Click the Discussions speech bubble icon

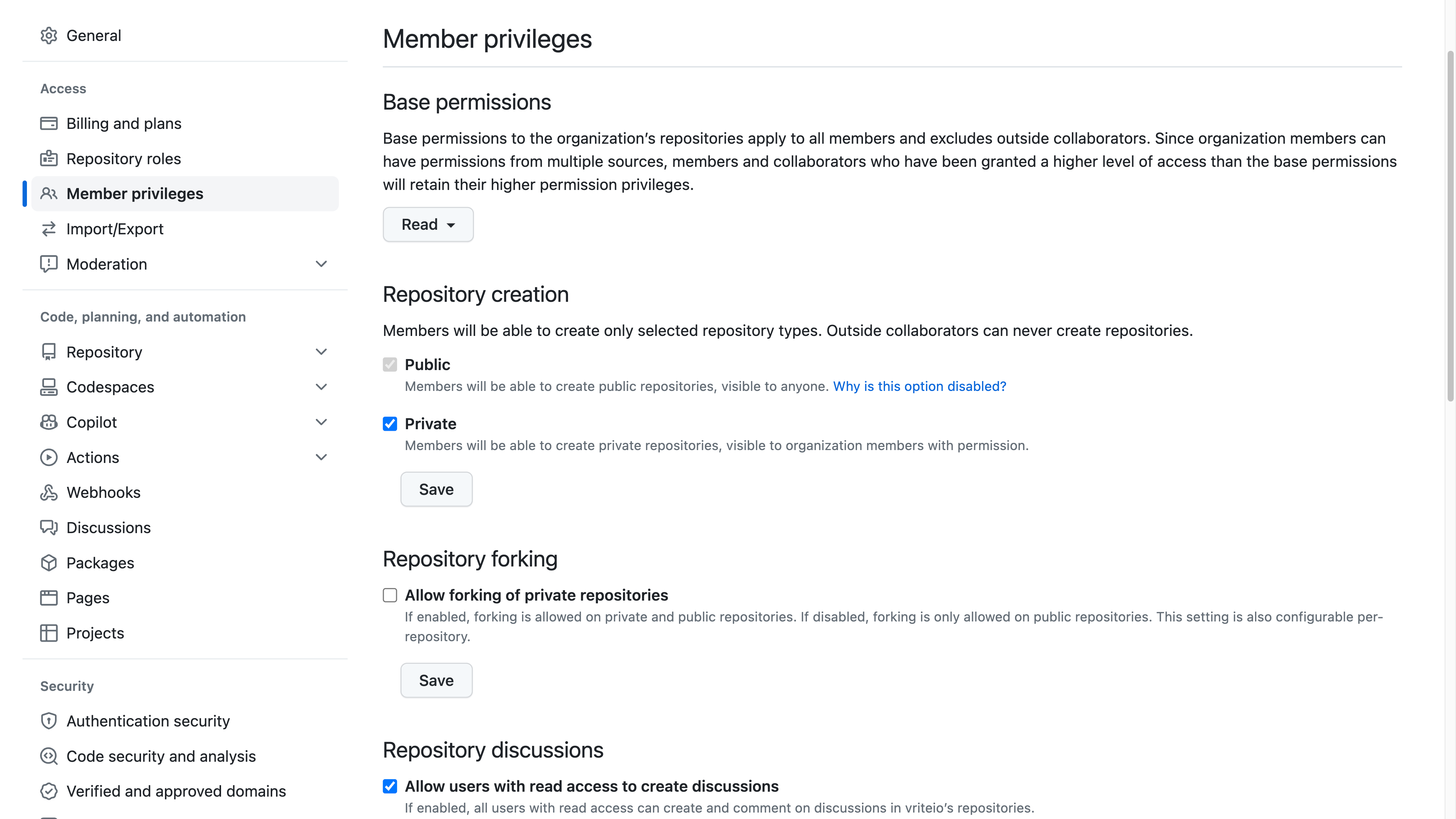(x=49, y=527)
